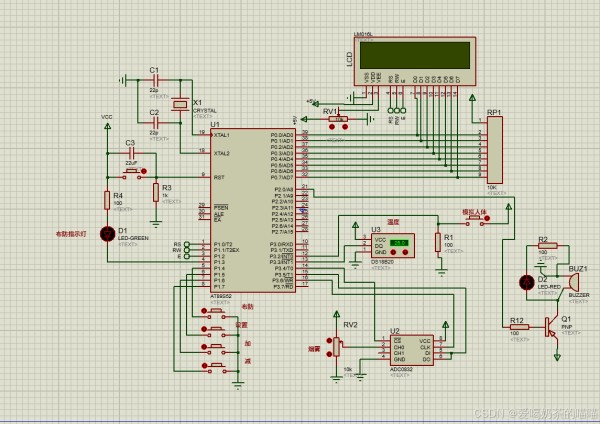Click the R3 resistor near RST
Viewport: 600px width, 424px height.
(155, 192)
